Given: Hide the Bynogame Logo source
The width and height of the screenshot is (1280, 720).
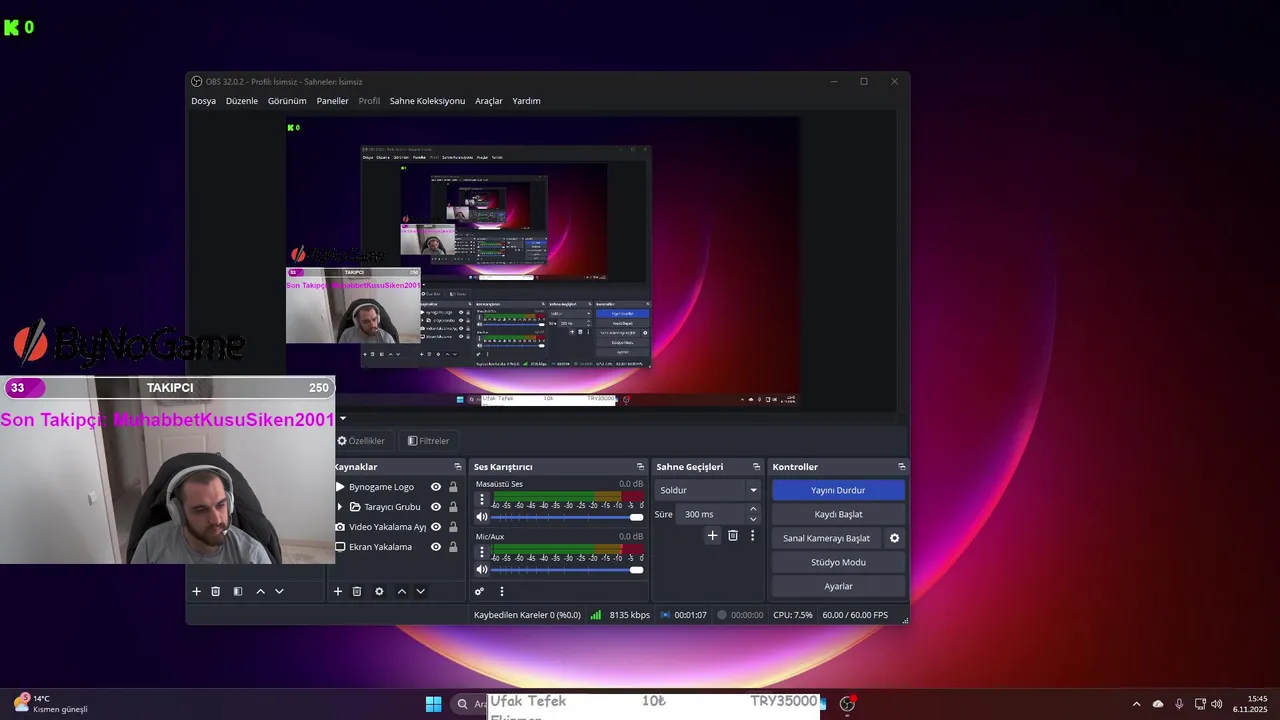Looking at the screenshot, I should pyautogui.click(x=435, y=487).
